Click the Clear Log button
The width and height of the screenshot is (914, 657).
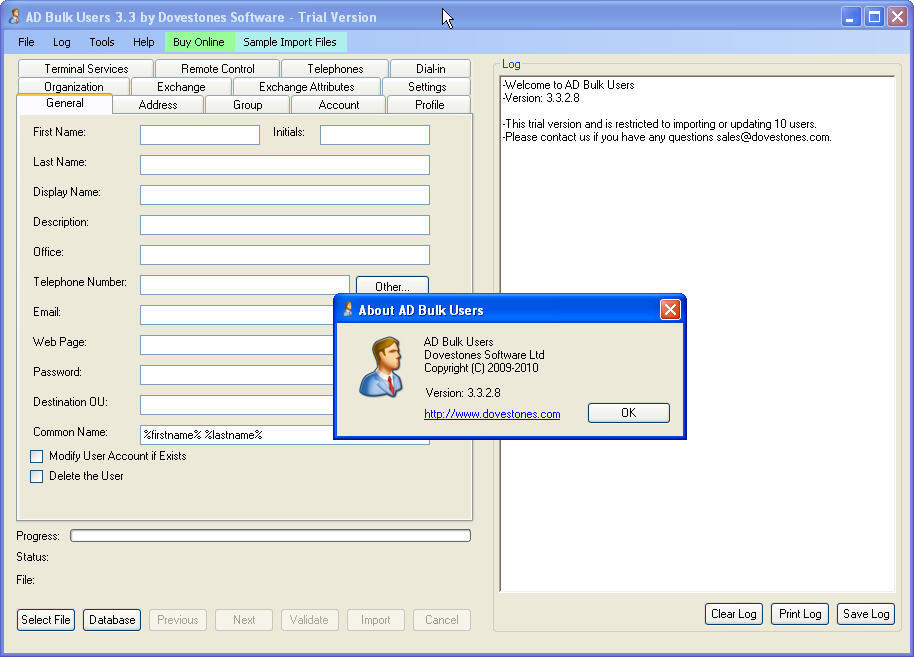734,614
